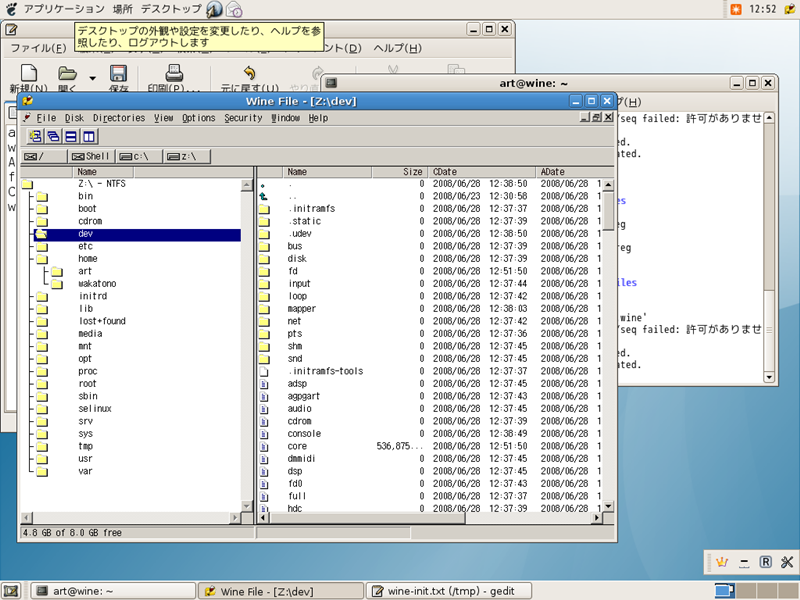The height and width of the screenshot is (600, 800).
Task: Open the View menu in Wine File
Action: [x=164, y=118]
